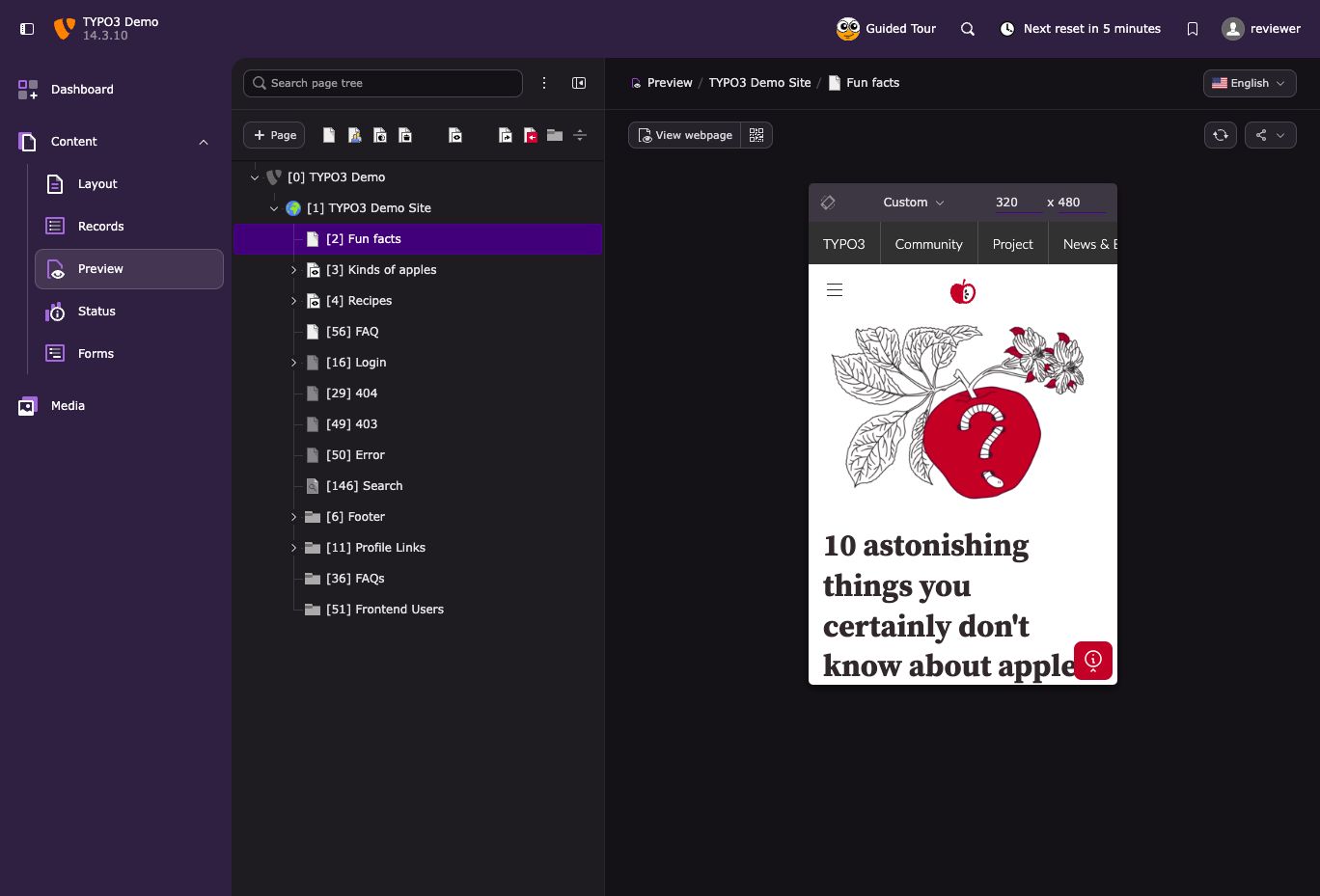Viewport: 1320px width, 896px height.
Task: Click the apple logo in the preview page
Action: pos(963,291)
